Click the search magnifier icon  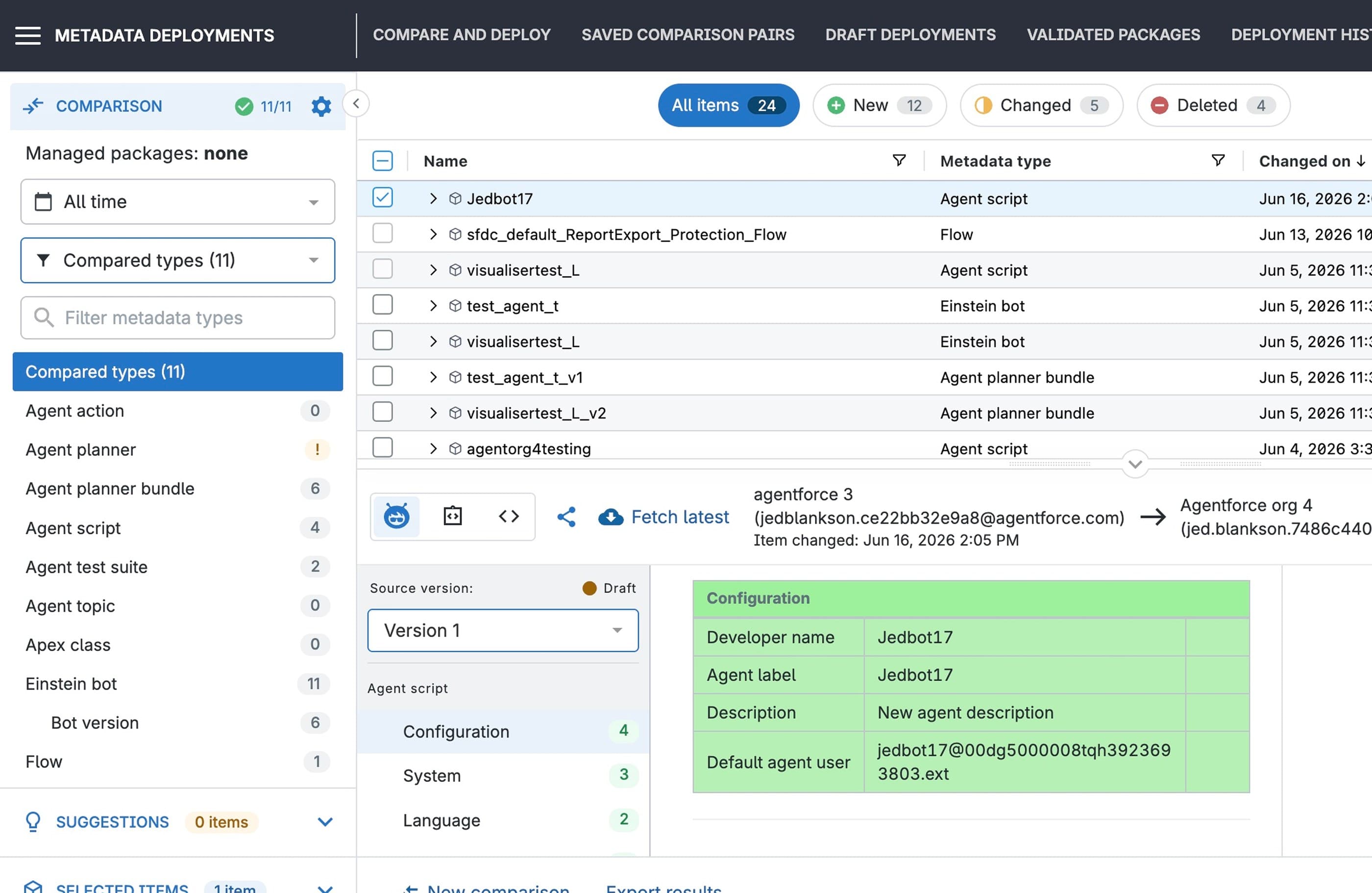(43, 317)
